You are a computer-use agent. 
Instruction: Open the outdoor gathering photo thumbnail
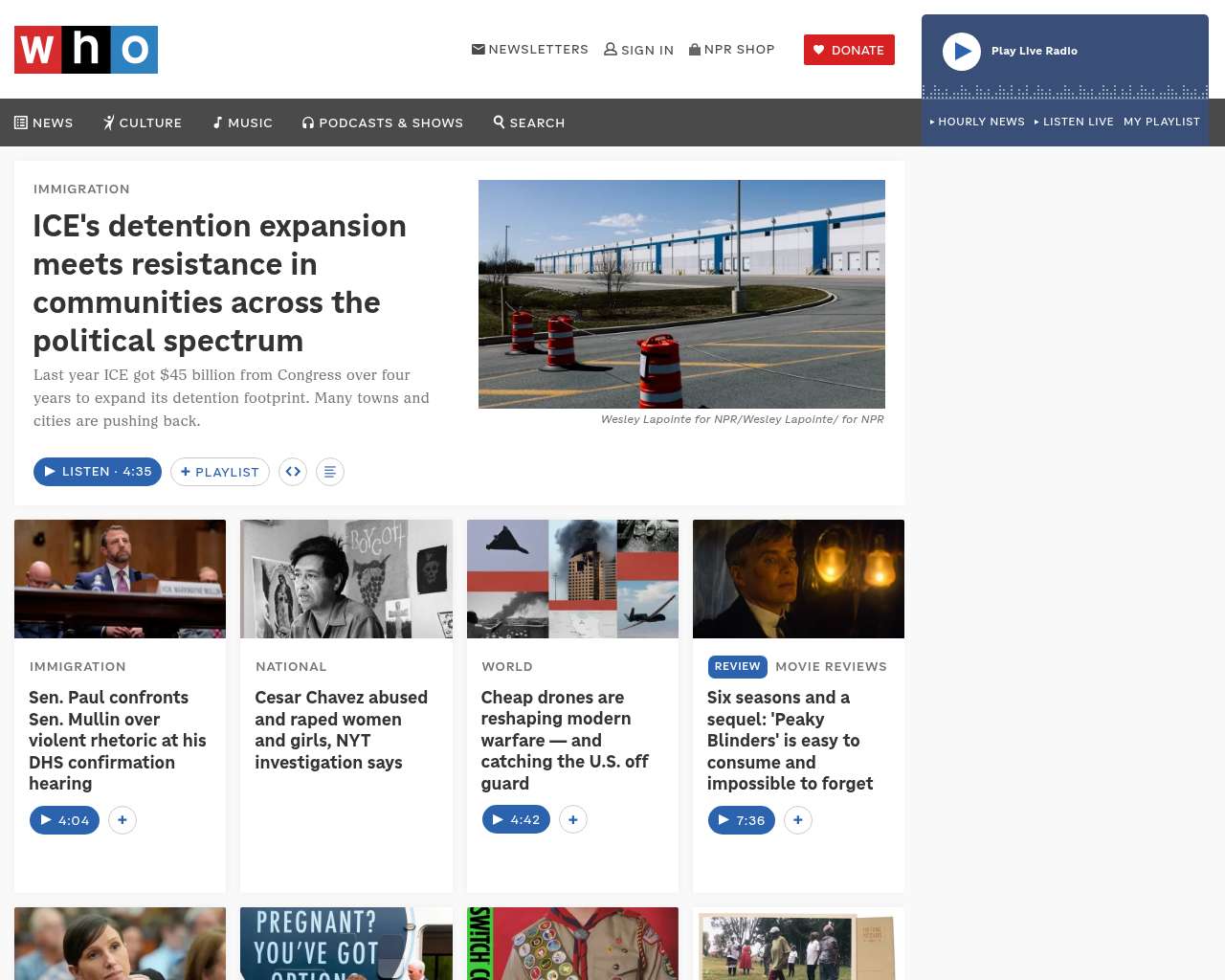(798, 944)
